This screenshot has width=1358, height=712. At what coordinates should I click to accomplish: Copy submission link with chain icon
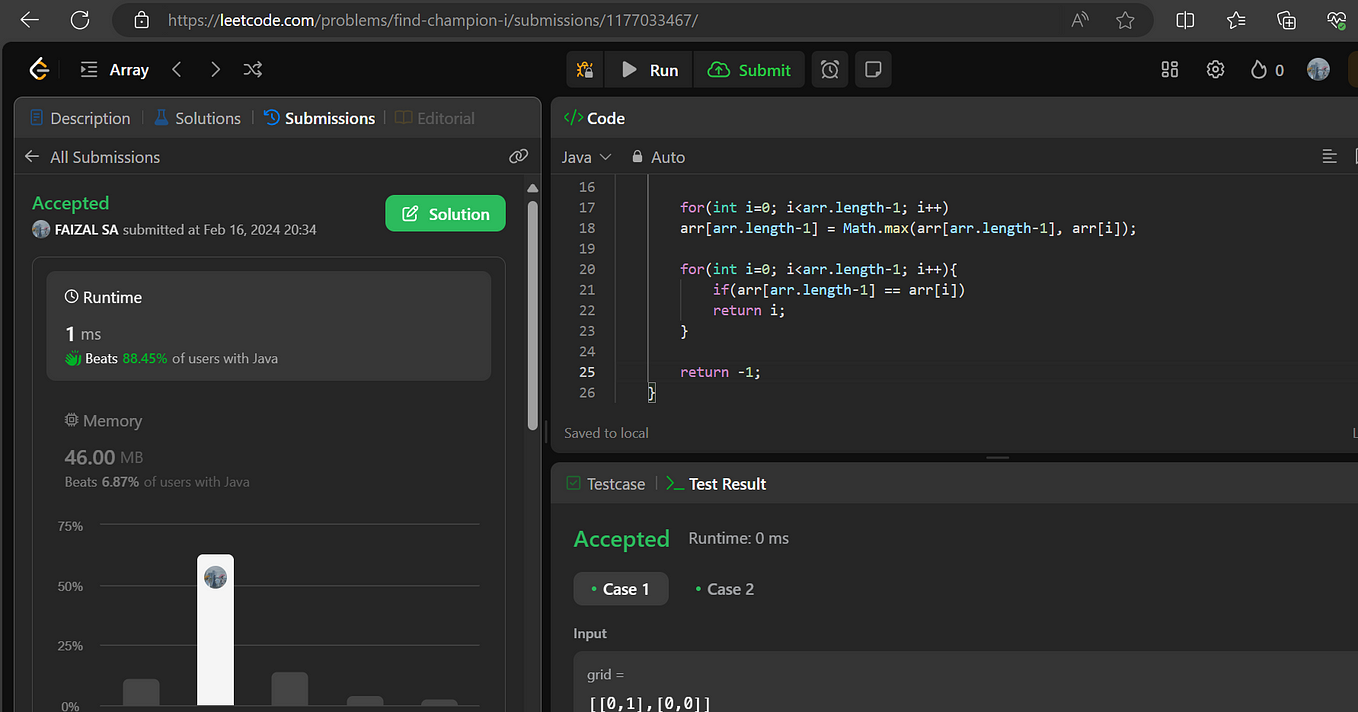coord(518,156)
